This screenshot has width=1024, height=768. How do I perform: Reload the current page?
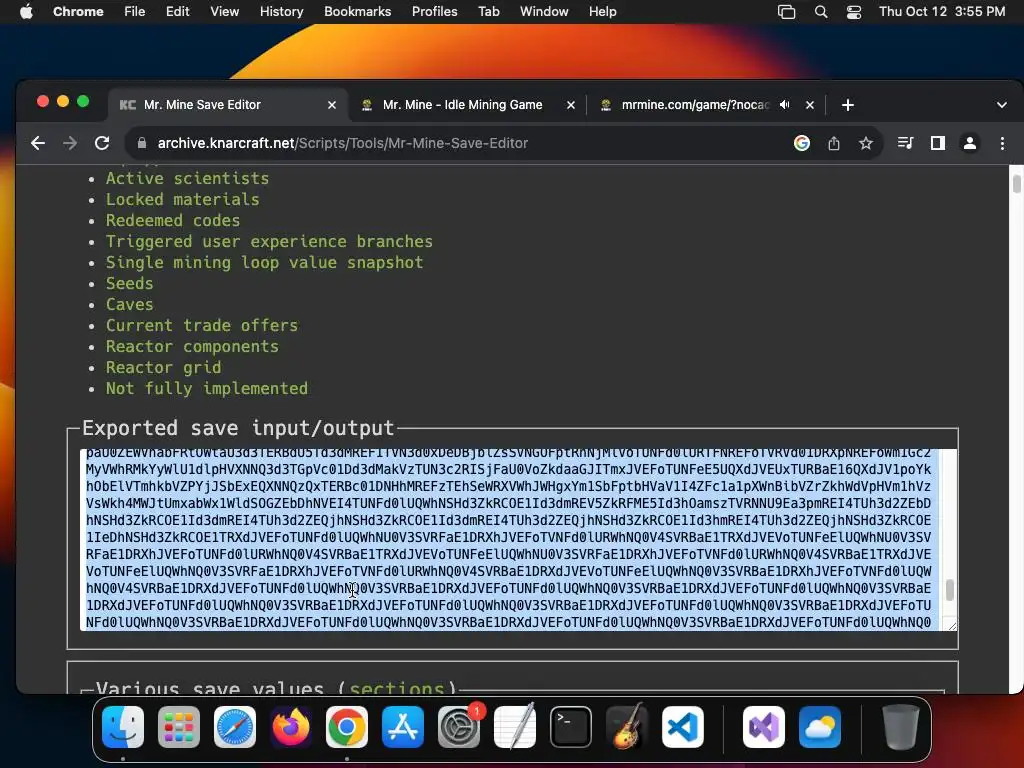point(102,143)
